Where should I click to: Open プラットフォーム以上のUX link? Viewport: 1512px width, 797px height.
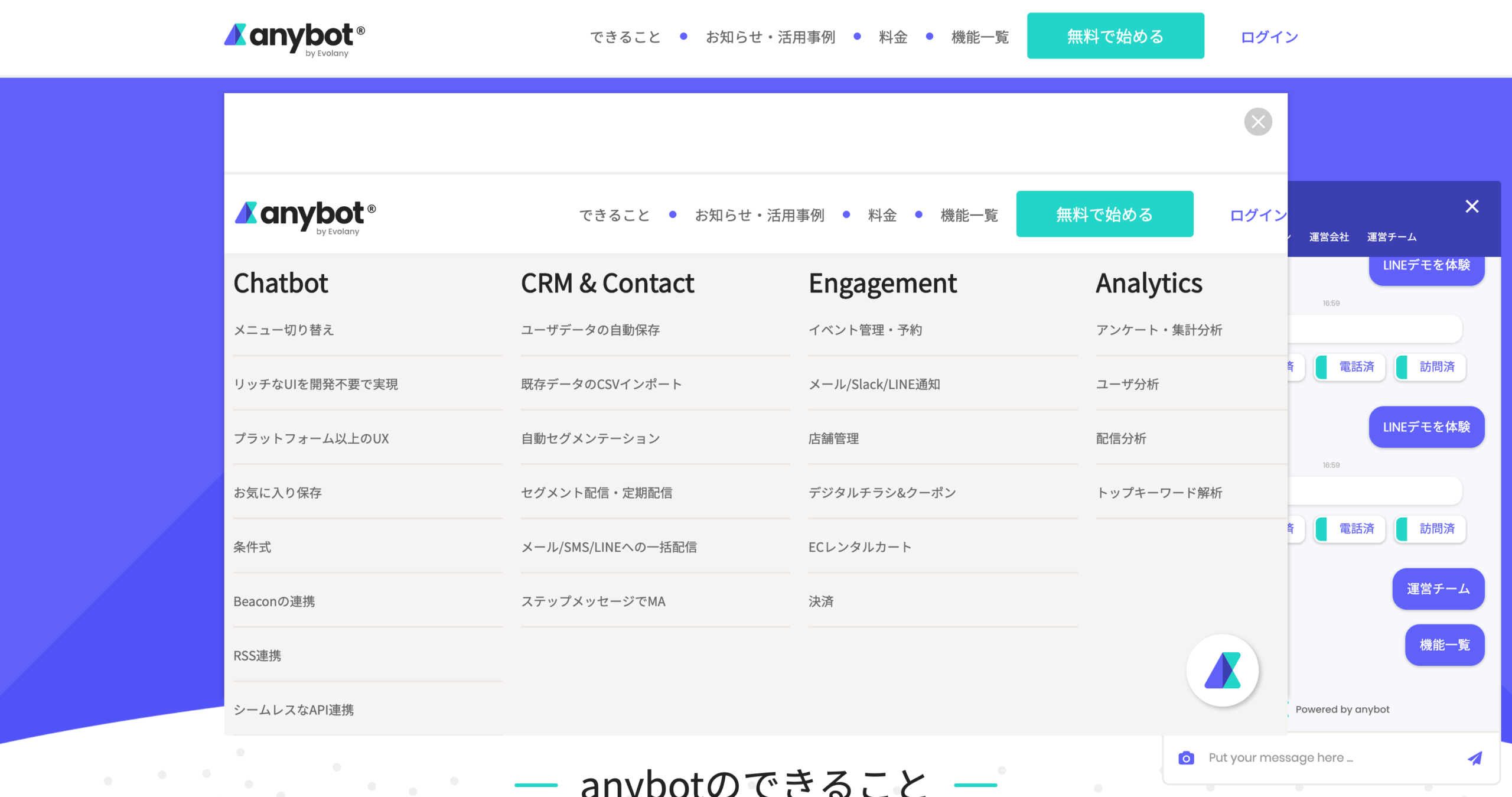[311, 438]
